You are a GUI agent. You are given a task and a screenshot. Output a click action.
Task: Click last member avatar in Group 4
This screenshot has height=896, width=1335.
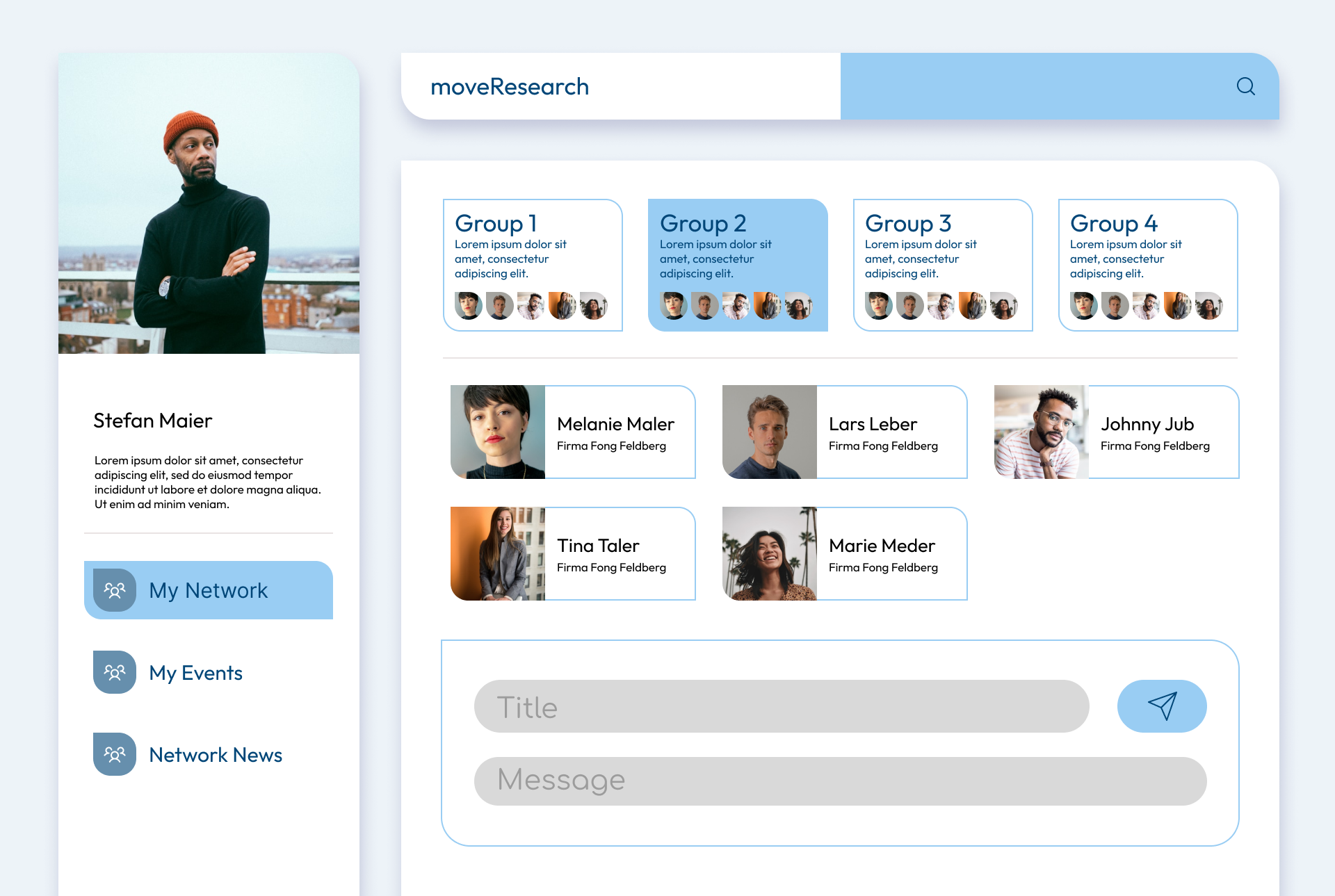coord(1208,305)
